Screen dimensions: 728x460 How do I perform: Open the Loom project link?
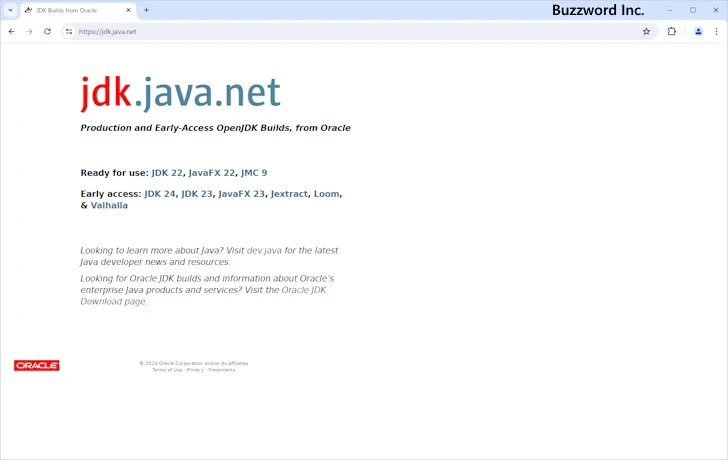[326, 194]
